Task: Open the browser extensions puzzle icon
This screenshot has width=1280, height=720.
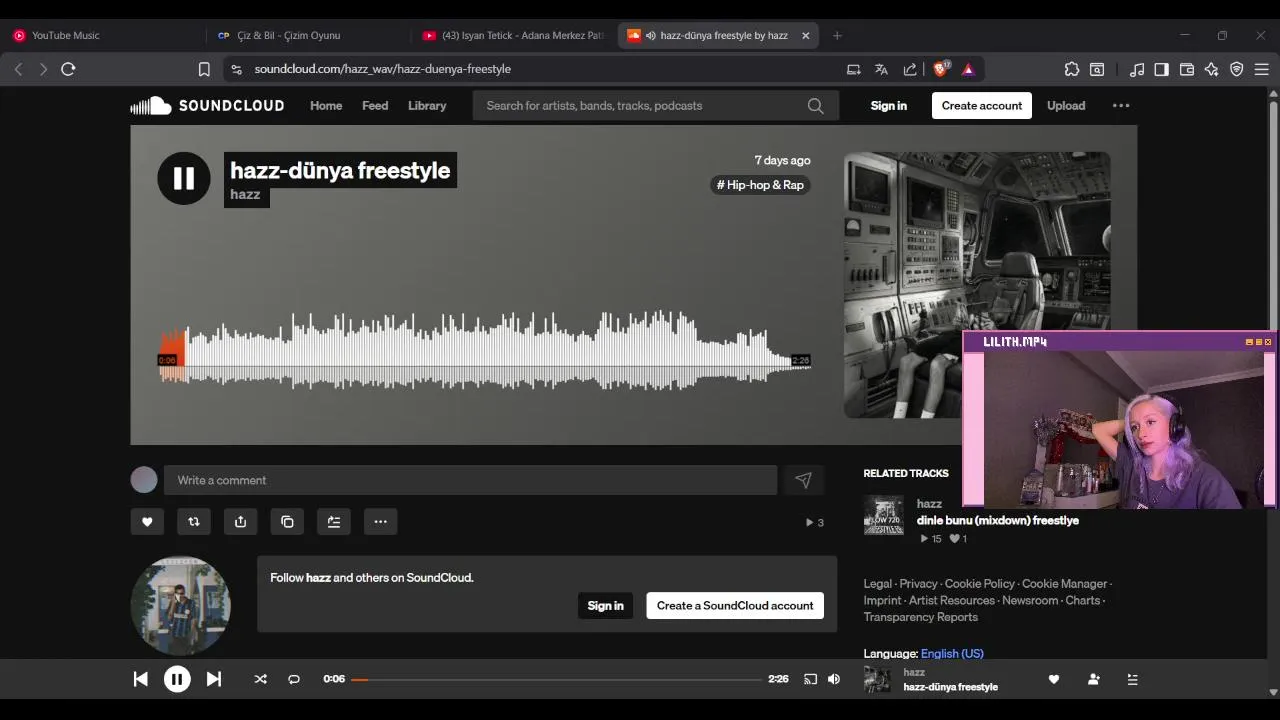Action: click(1072, 69)
